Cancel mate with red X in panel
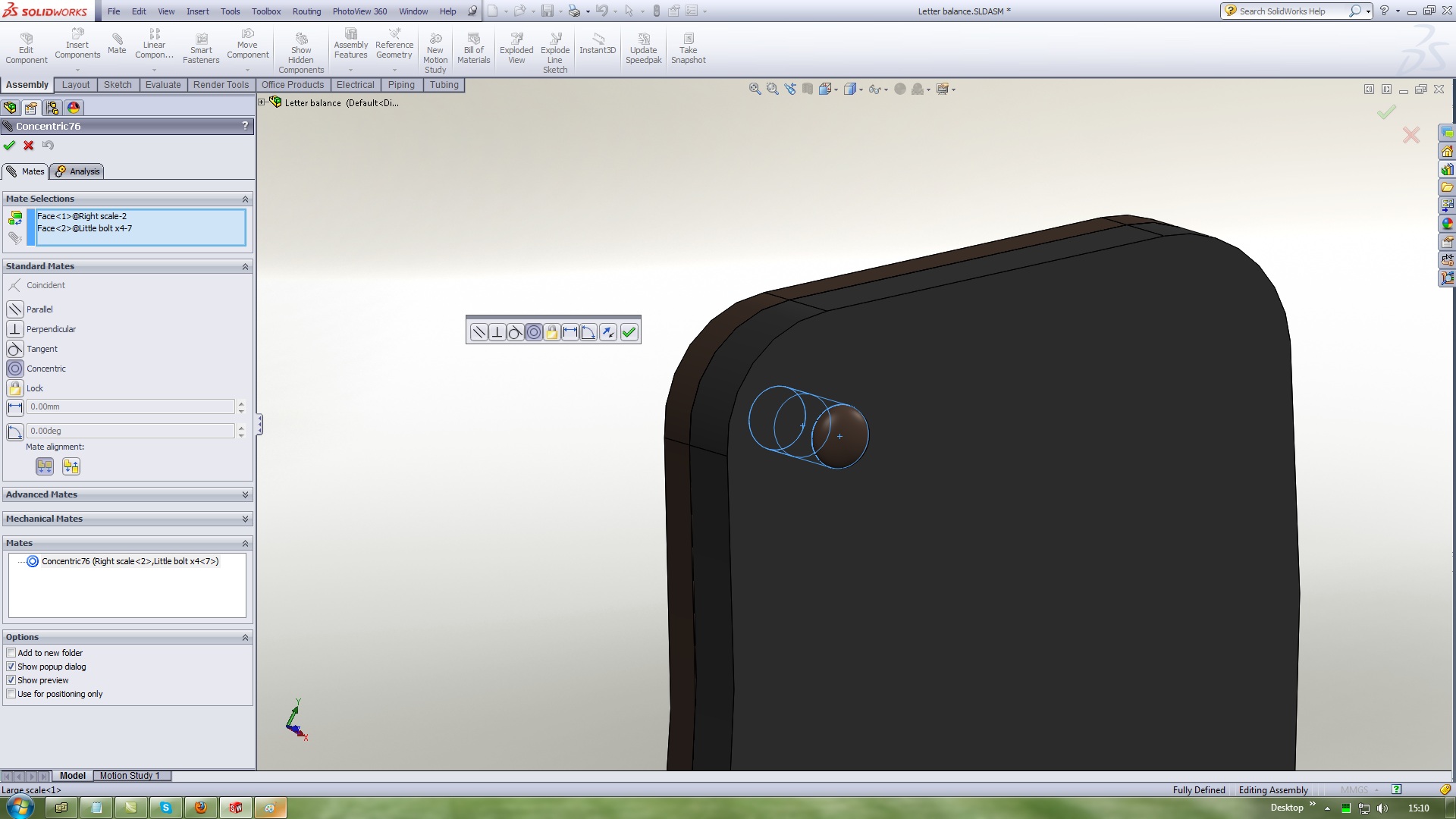Screen dimensions: 1456x819 point(29,146)
